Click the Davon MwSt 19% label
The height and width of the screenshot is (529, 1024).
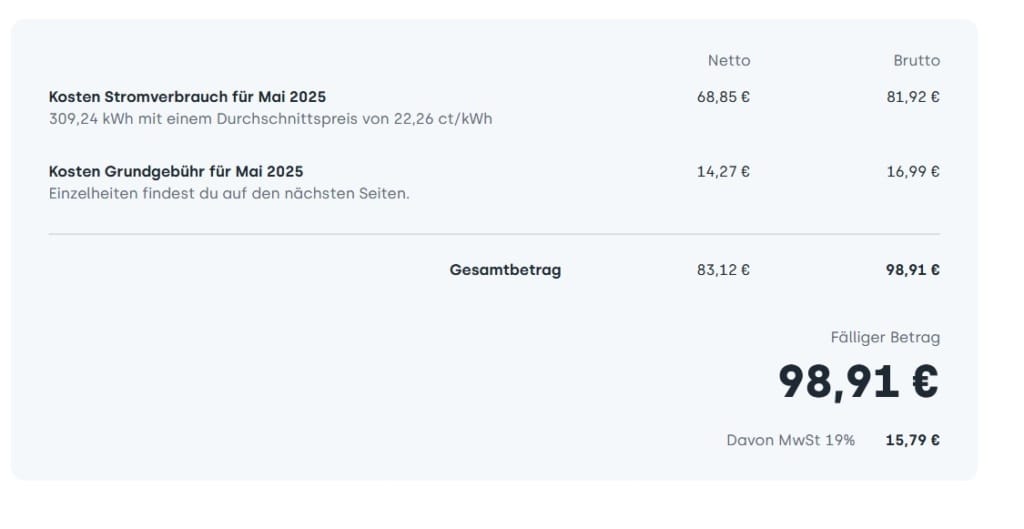790,440
